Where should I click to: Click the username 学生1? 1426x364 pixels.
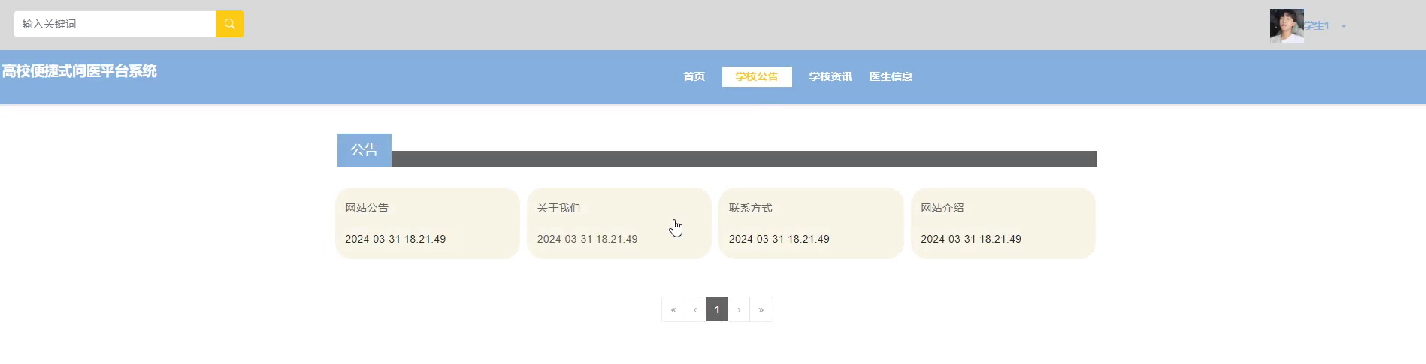(1317, 26)
